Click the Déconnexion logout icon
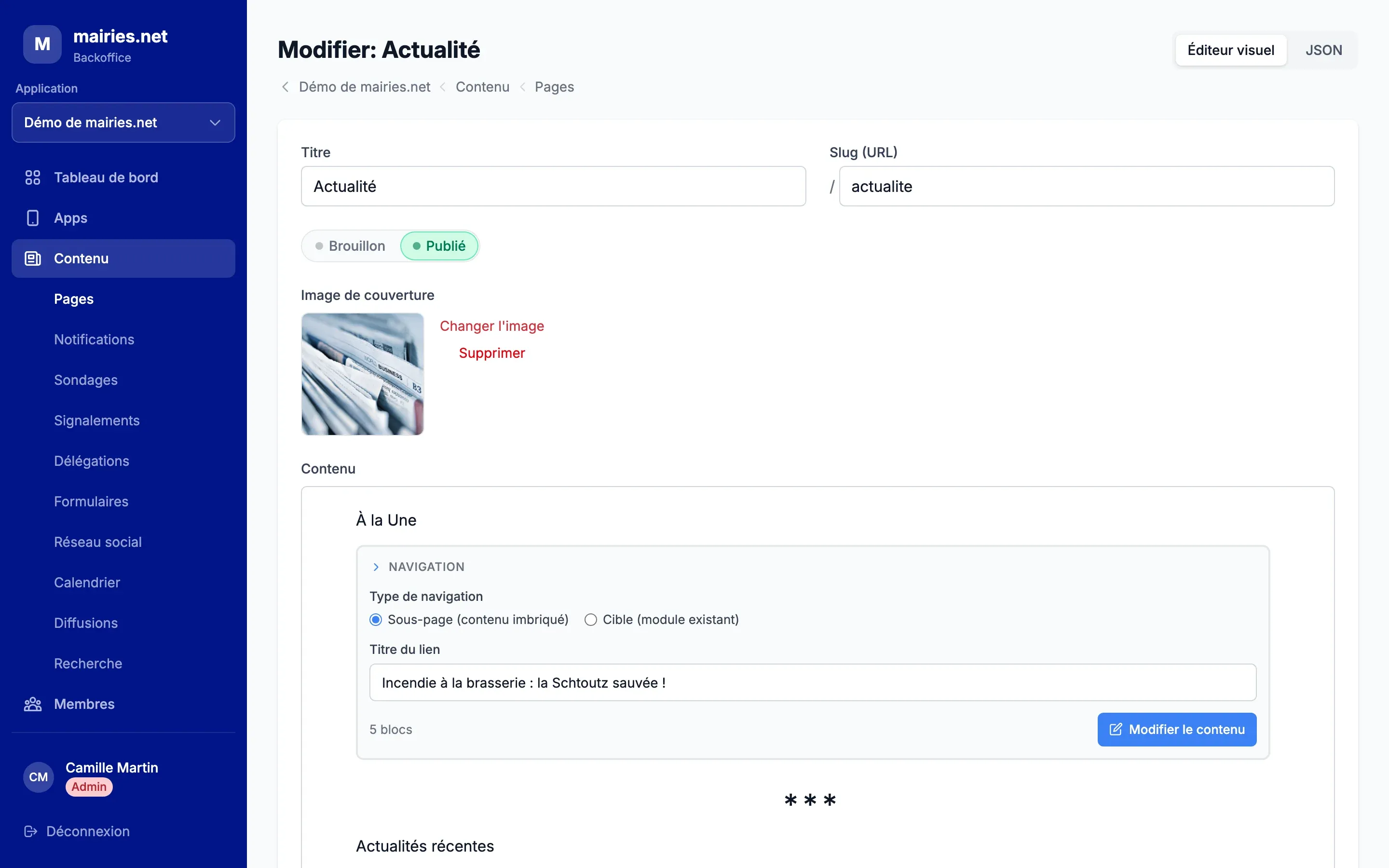This screenshot has height=868, width=1389. pos(31,831)
